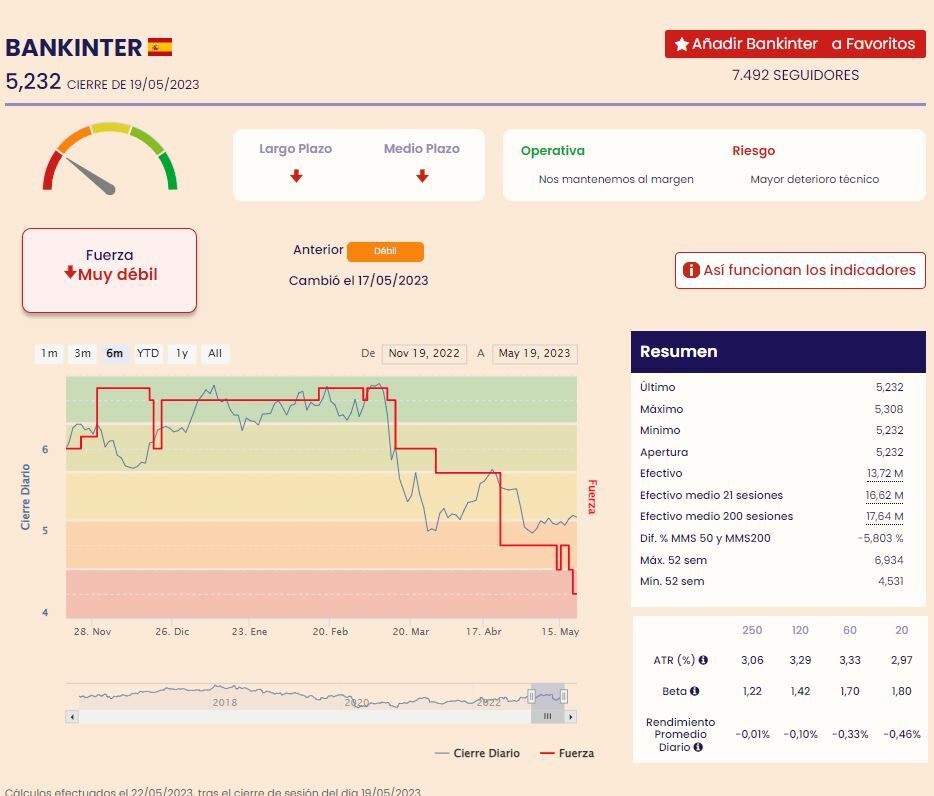Click the 20 column header
Image resolution: width=934 pixels, height=796 pixels.
tap(902, 630)
